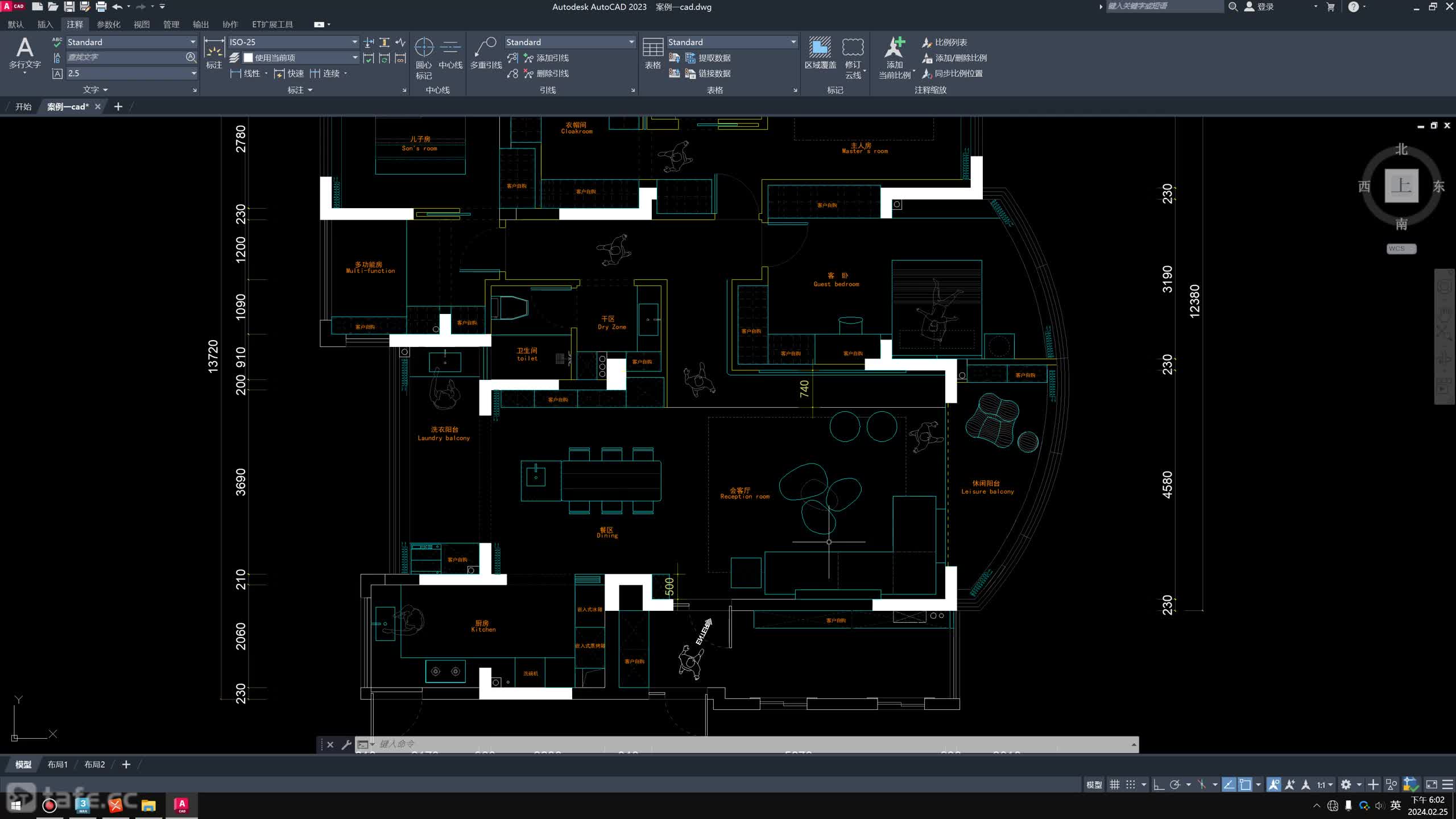The width and height of the screenshot is (1456, 819).
Task: Click the Save icon in quick access toolbar
Action: tap(69, 7)
